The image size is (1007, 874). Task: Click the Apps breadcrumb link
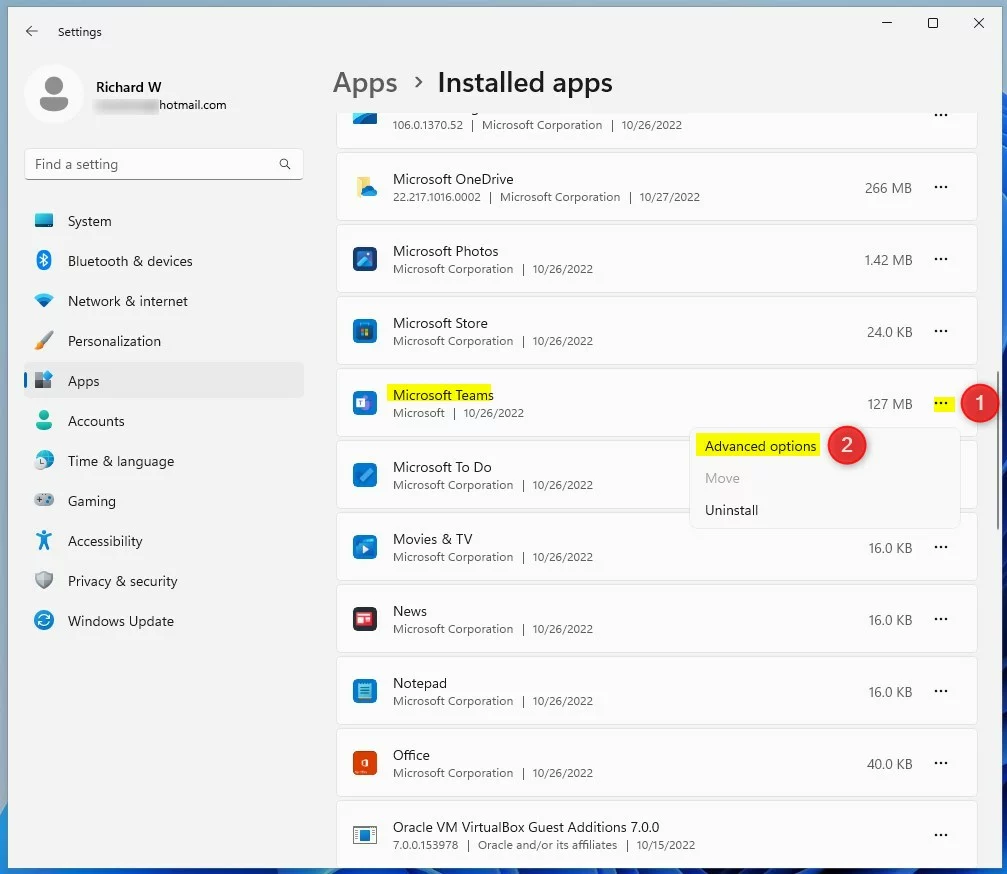(365, 83)
